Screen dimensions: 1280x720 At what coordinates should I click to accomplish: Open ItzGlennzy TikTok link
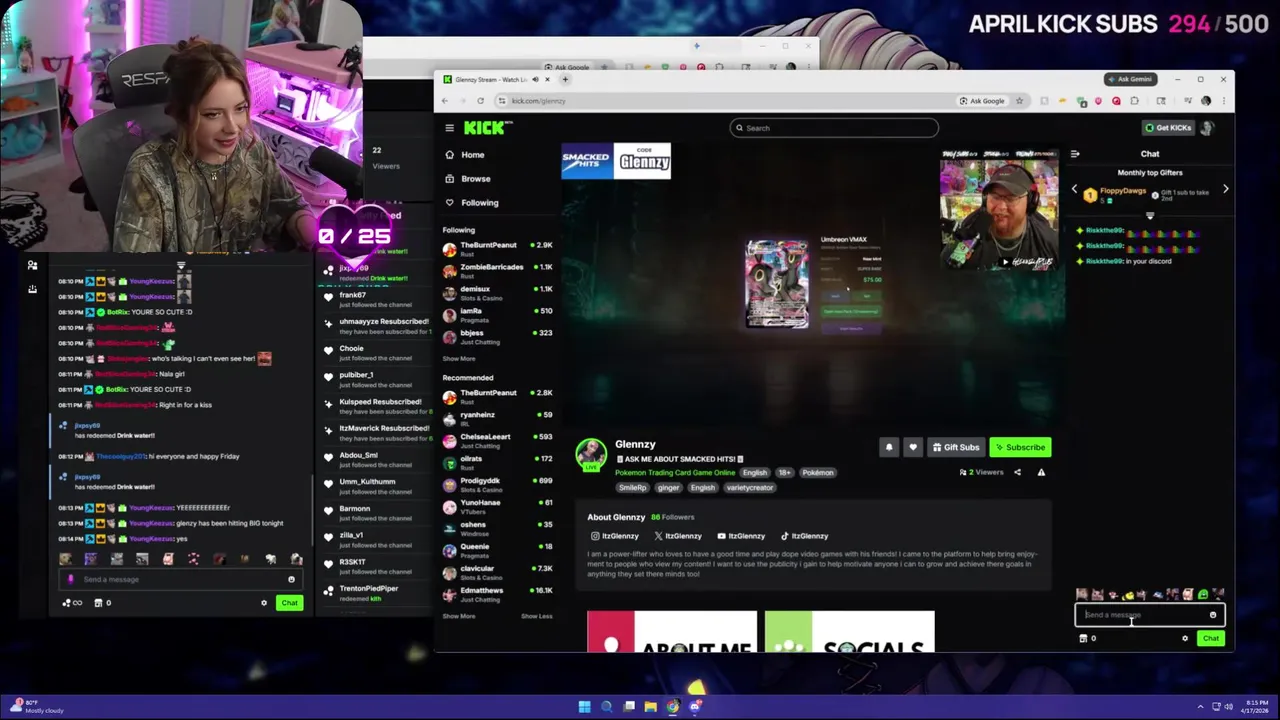point(804,536)
